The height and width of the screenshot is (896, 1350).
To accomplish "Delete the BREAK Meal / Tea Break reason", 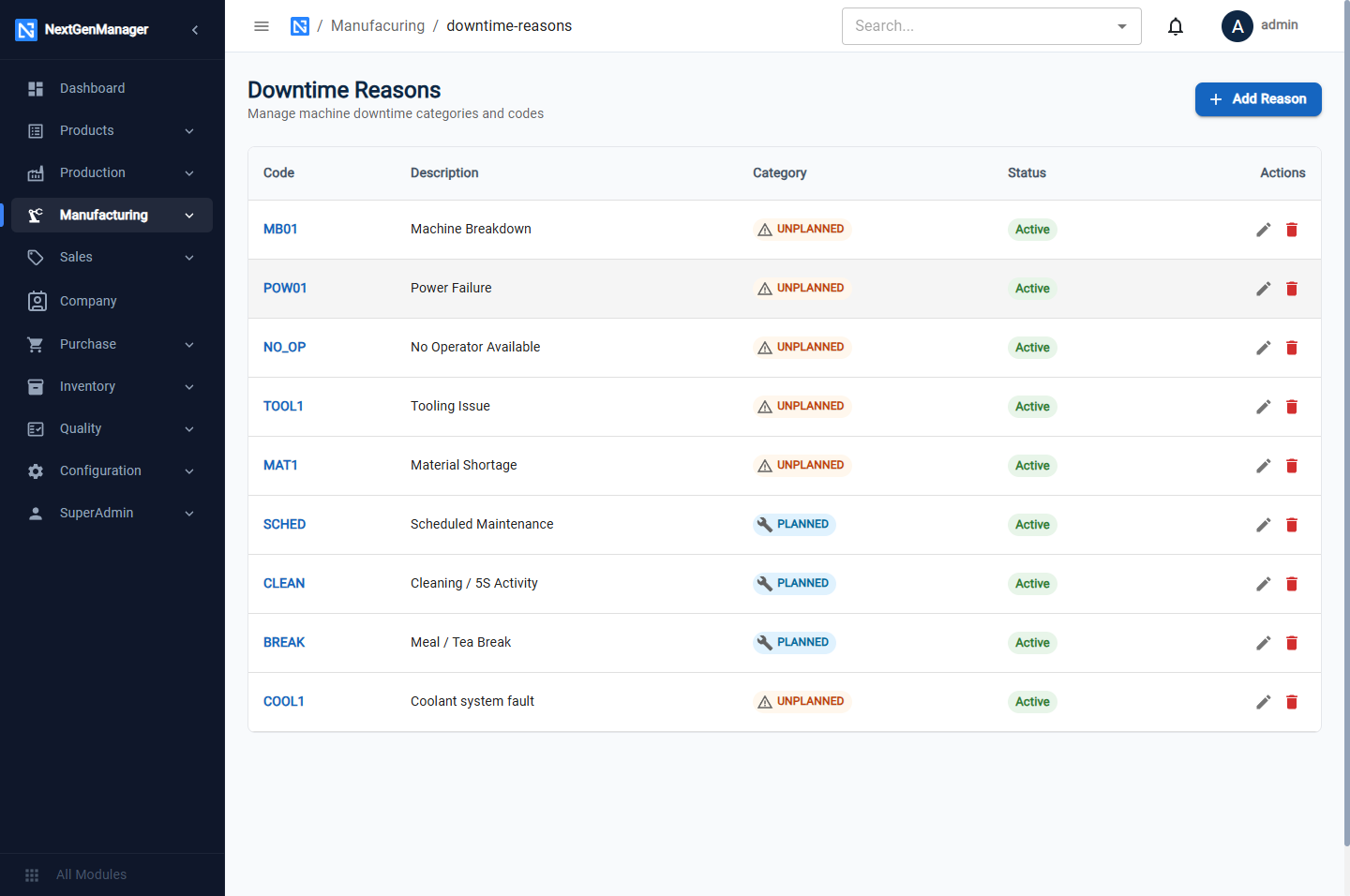I will coord(1292,643).
